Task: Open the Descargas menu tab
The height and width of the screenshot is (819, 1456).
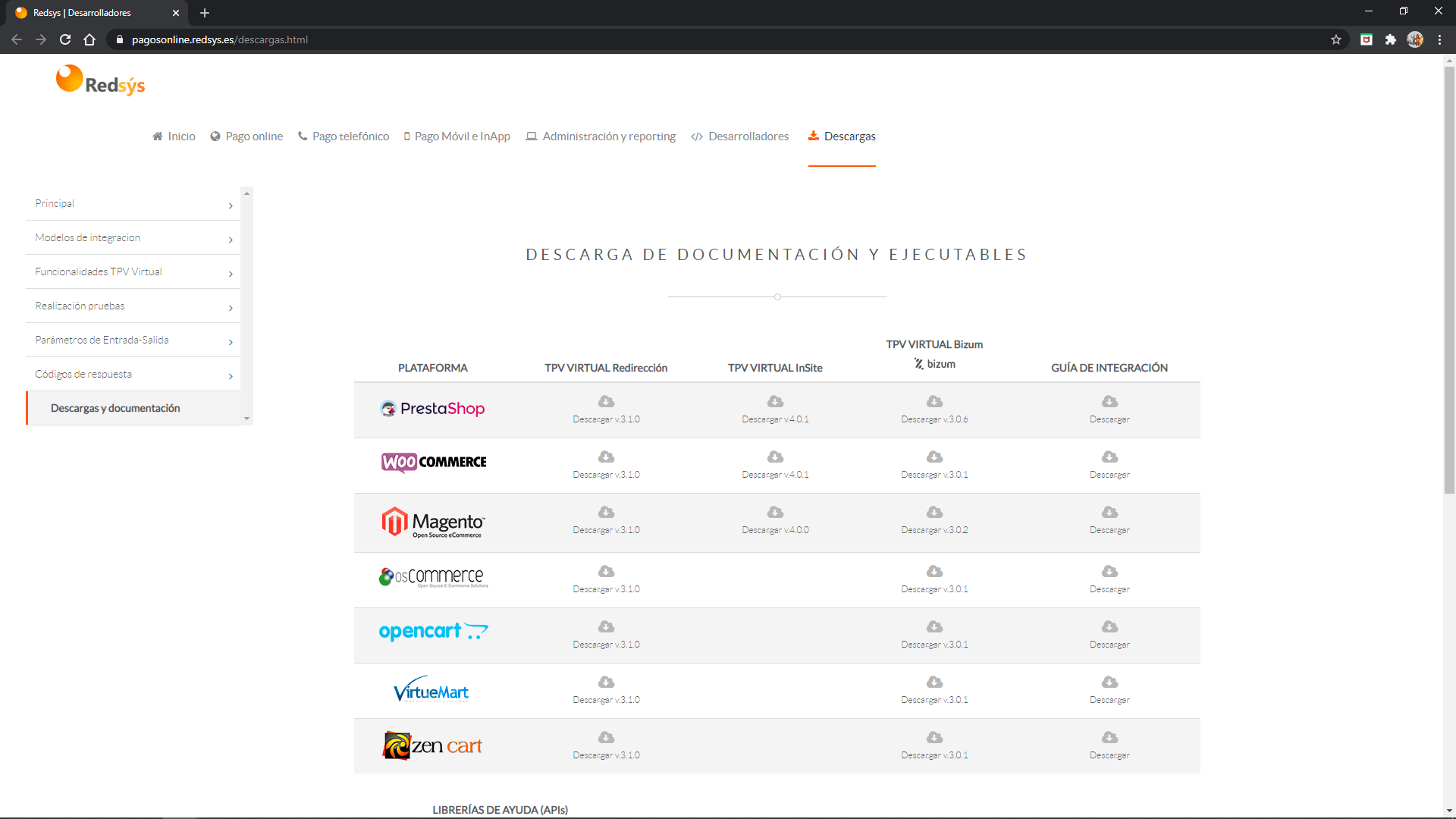Action: click(x=842, y=136)
